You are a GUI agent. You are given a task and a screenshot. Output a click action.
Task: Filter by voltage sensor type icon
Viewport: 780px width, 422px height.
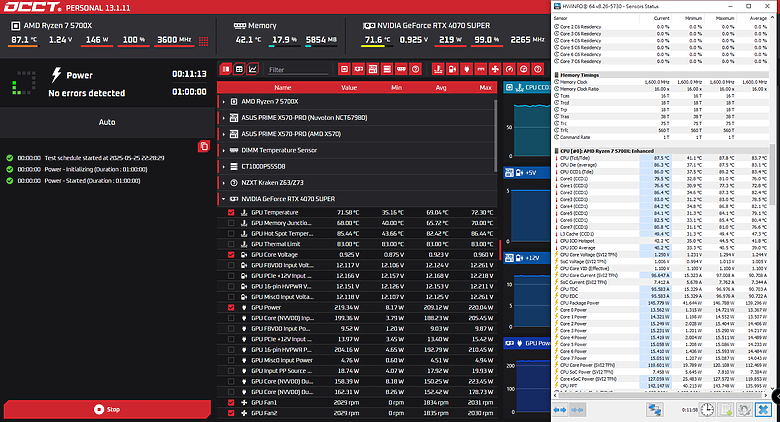point(452,69)
